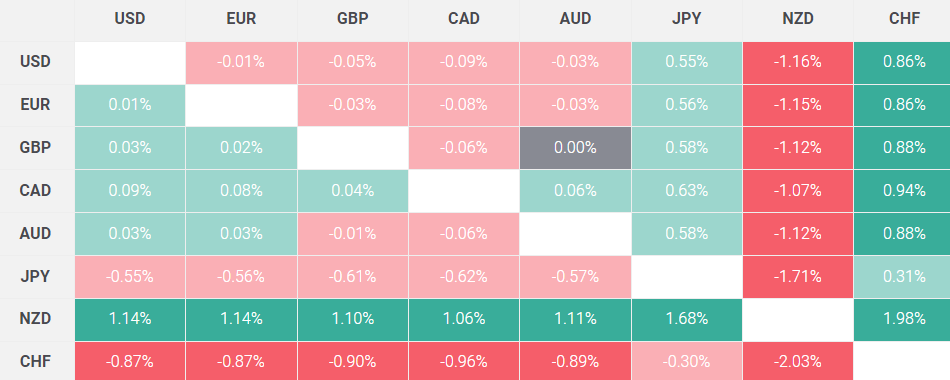Screen dimensions: 950x380
Task: Click the 0.94% CAD/CHF cell
Action: 902,191
